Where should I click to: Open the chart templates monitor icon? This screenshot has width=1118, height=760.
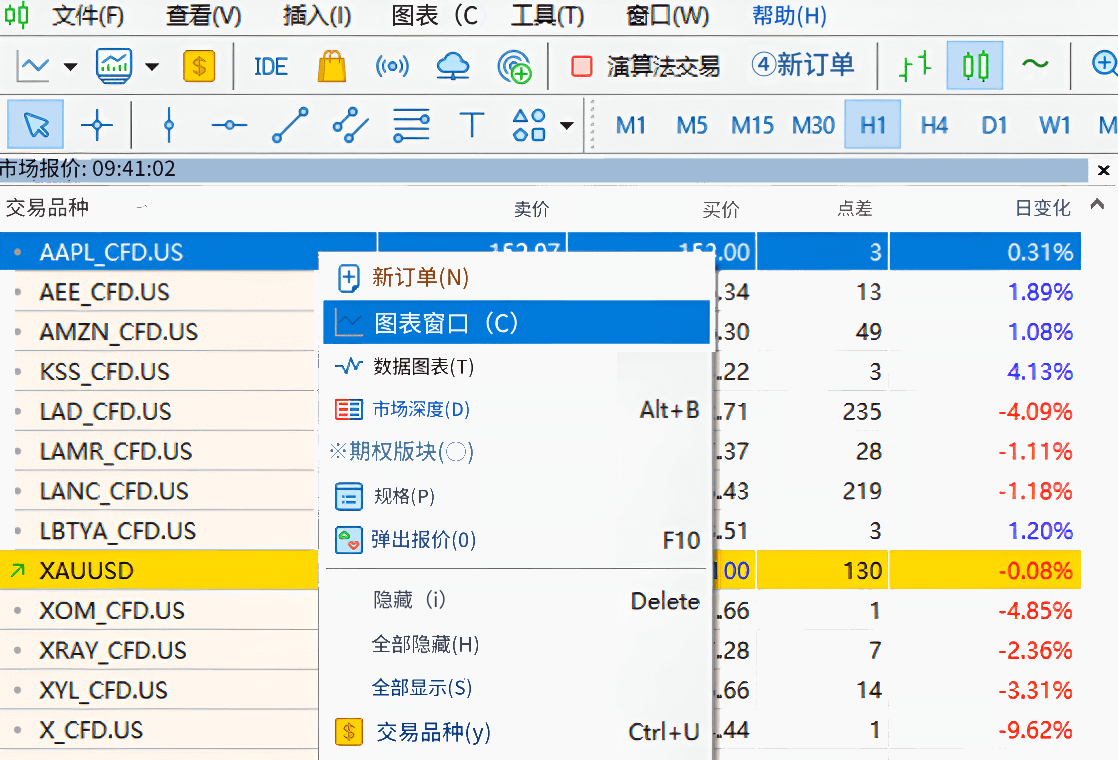[114, 66]
